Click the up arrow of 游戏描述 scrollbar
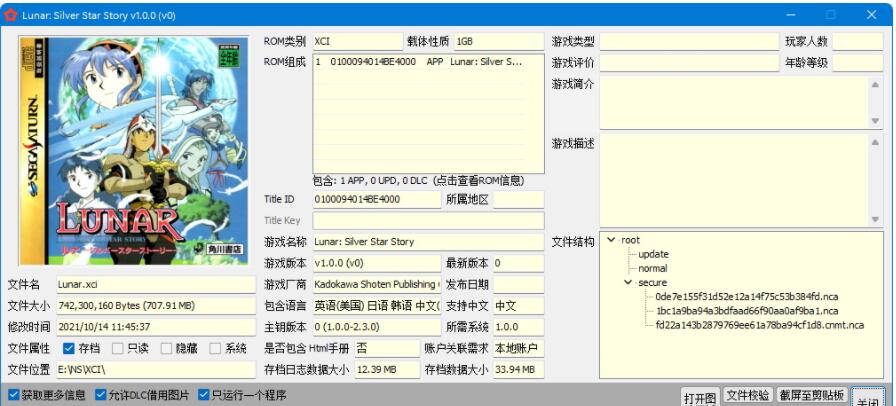 [x=875, y=142]
